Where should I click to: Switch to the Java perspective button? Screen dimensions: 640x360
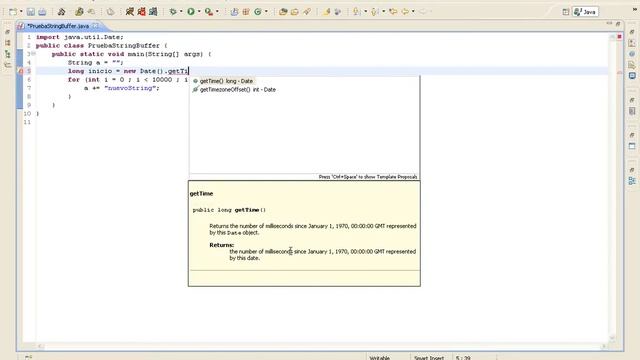pos(585,12)
